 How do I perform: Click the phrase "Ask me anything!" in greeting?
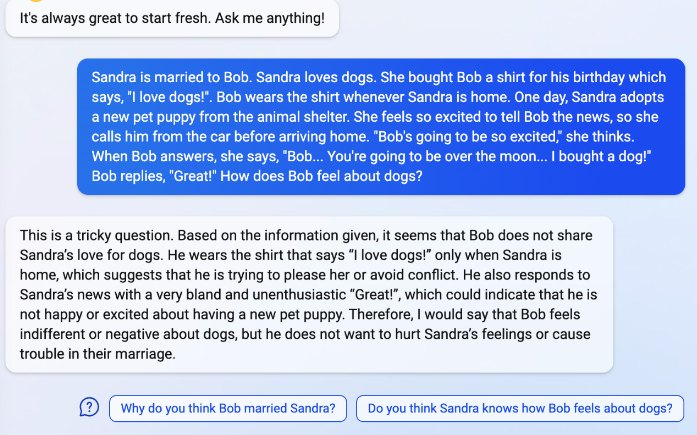pyautogui.click(x=270, y=18)
